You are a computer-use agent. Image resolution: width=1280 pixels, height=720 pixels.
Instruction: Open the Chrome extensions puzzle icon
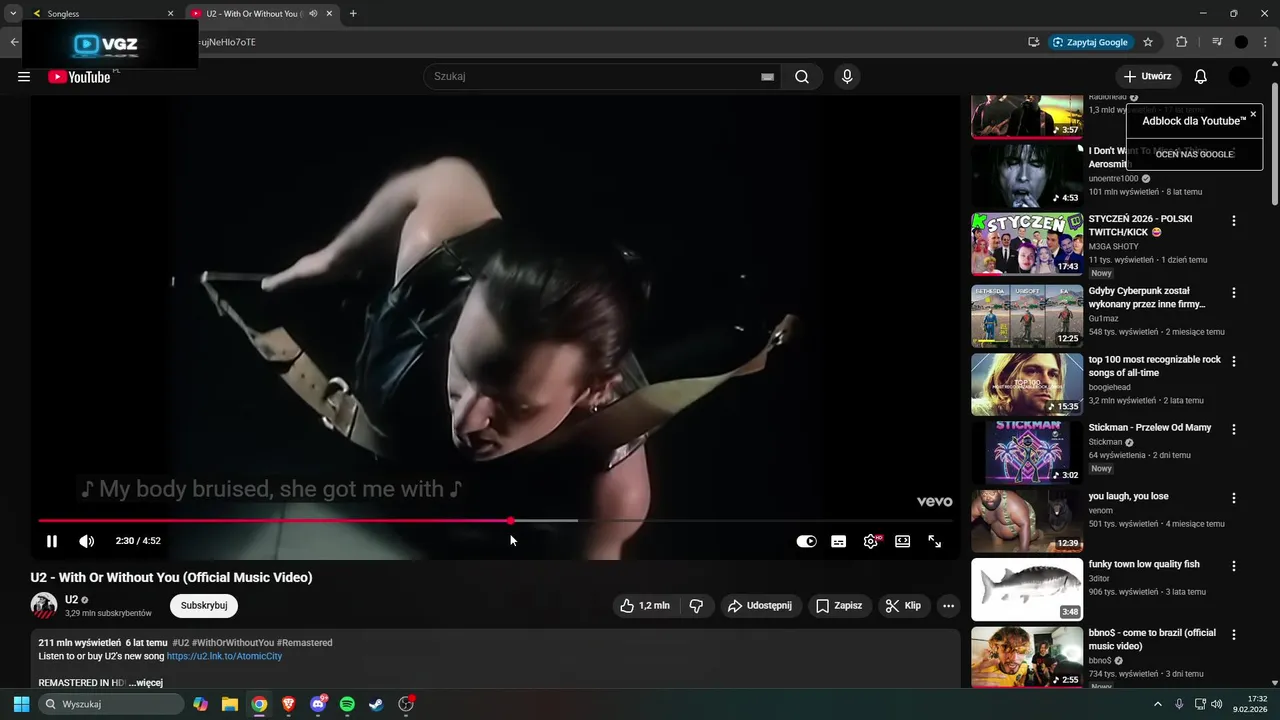pyautogui.click(x=1182, y=42)
